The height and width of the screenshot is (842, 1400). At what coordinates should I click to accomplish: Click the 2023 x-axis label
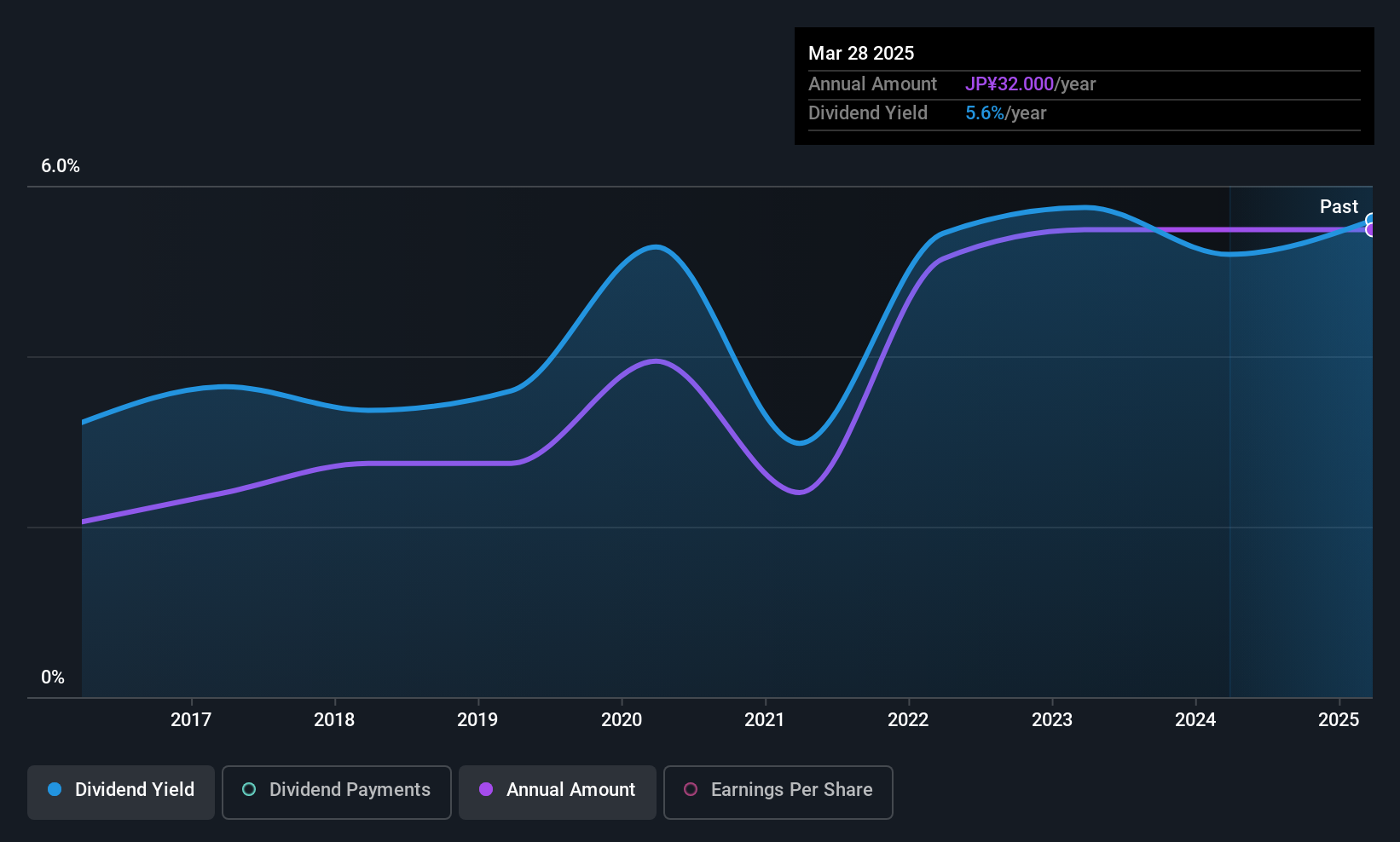(x=1052, y=720)
